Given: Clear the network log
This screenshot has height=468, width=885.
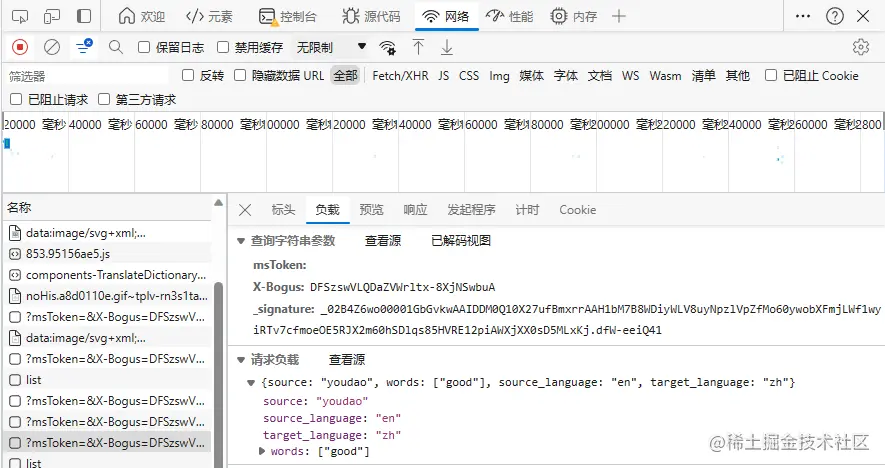Looking at the screenshot, I should (52, 47).
